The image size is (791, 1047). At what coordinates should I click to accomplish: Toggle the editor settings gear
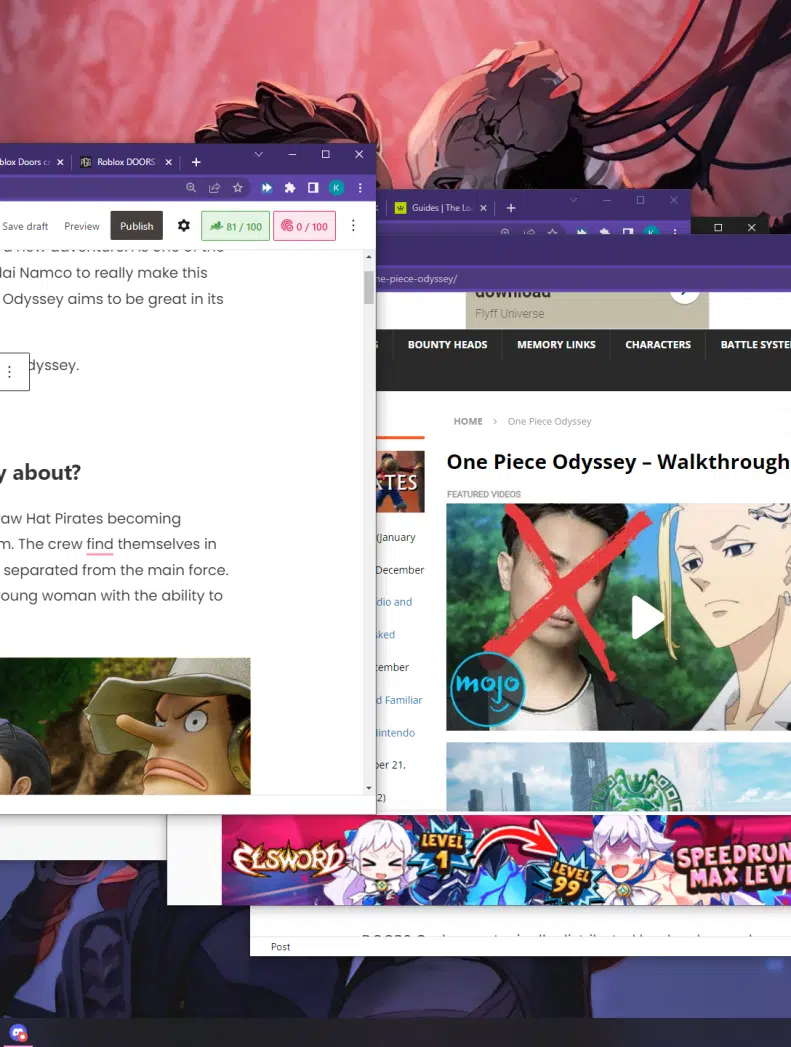coord(184,226)
